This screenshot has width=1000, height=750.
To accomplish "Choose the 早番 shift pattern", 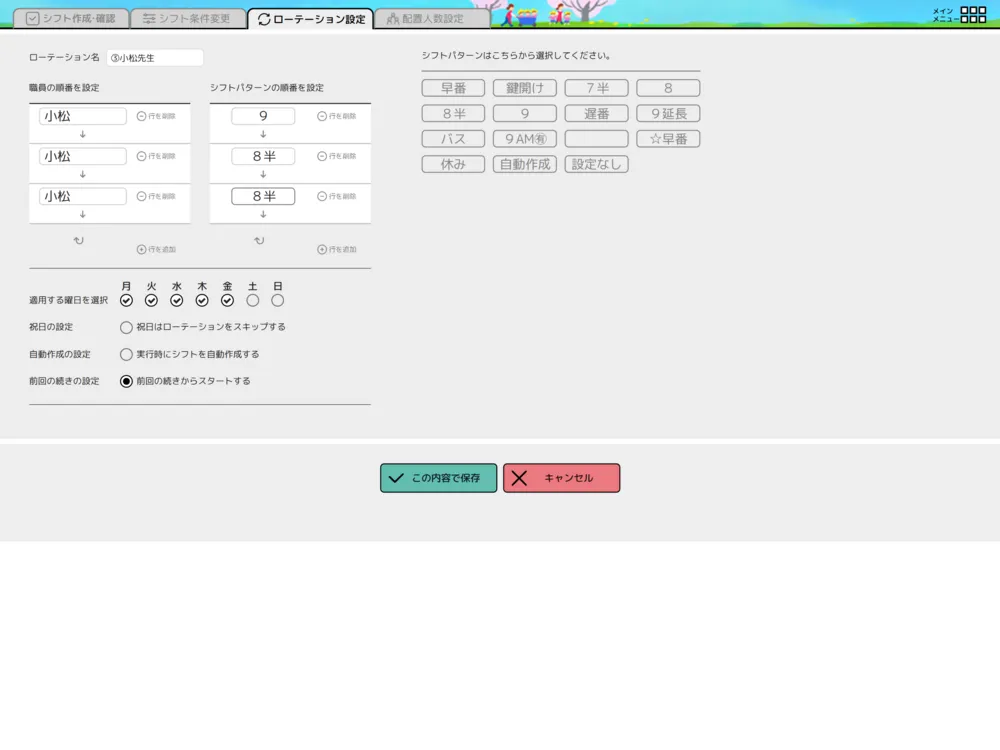I will tap(453, 88).
